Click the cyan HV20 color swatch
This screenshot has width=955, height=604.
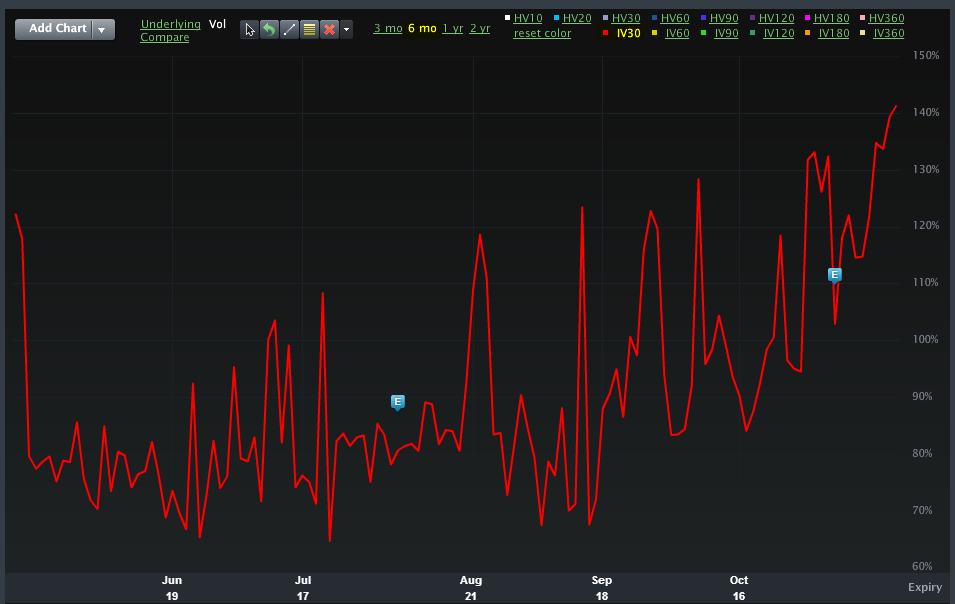pyautogui.click(x=556, y=18)
